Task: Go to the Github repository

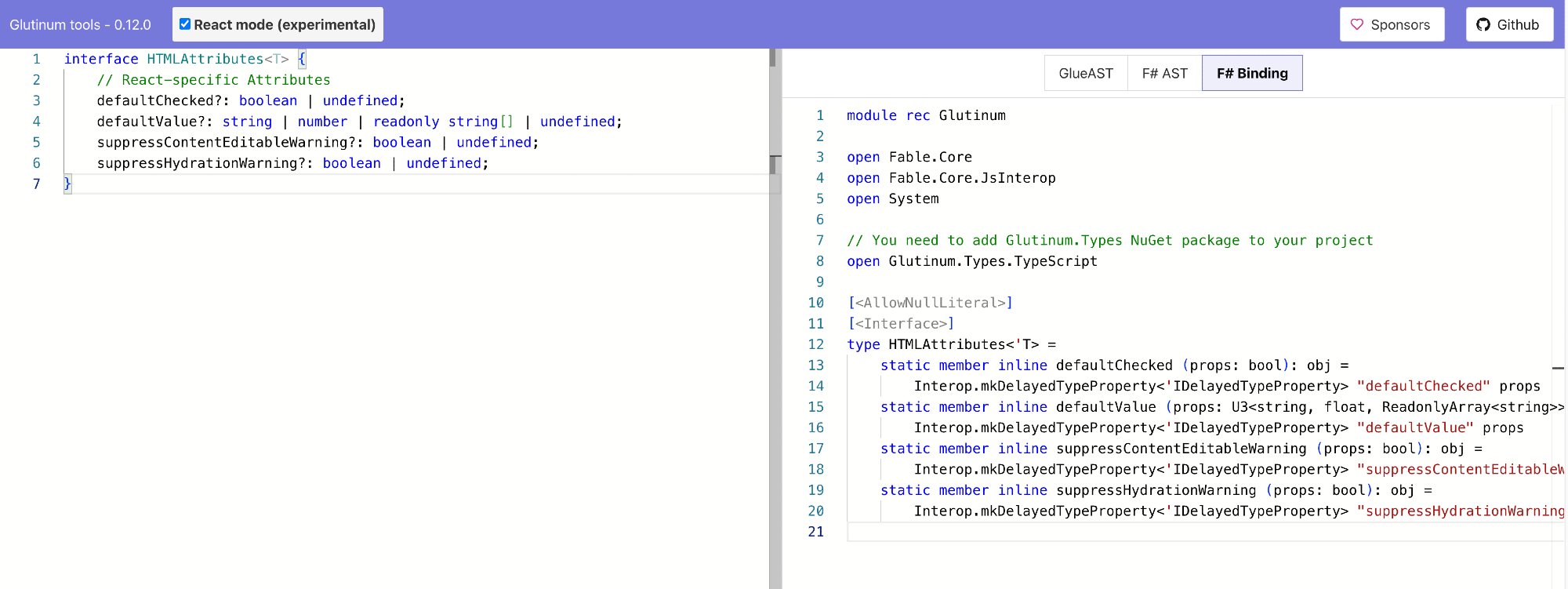Action: click(x=1509, y=24)
